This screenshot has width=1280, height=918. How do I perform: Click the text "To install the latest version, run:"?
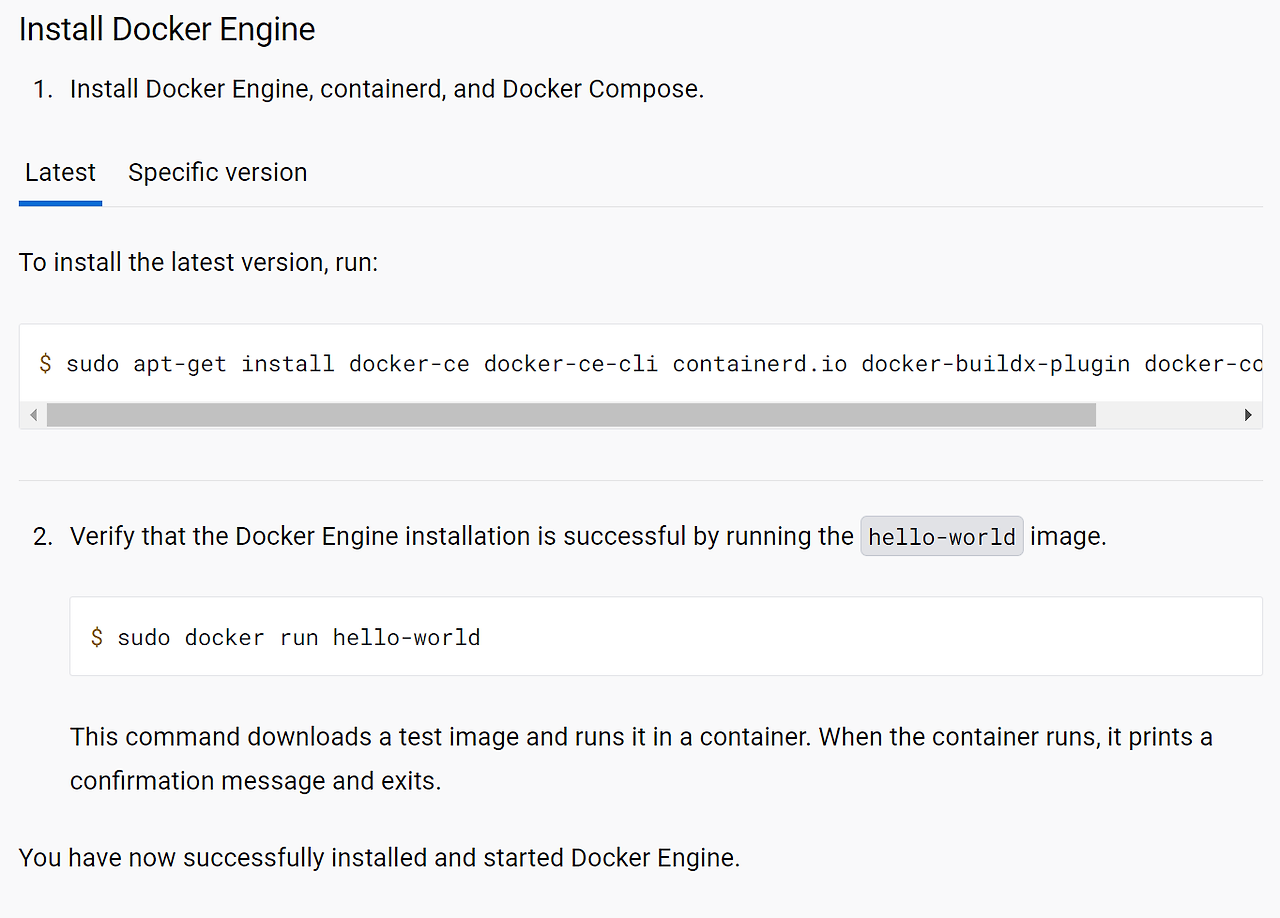198,263
